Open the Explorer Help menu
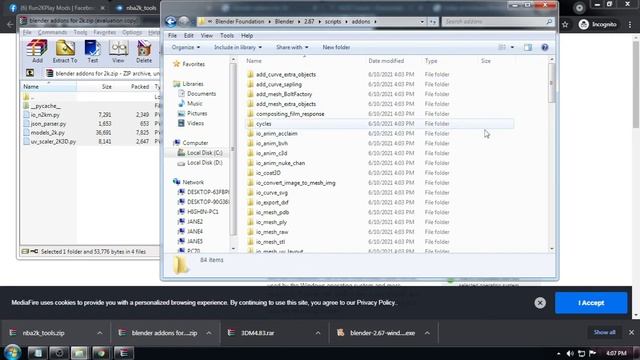640x360 pixels. 247,36
